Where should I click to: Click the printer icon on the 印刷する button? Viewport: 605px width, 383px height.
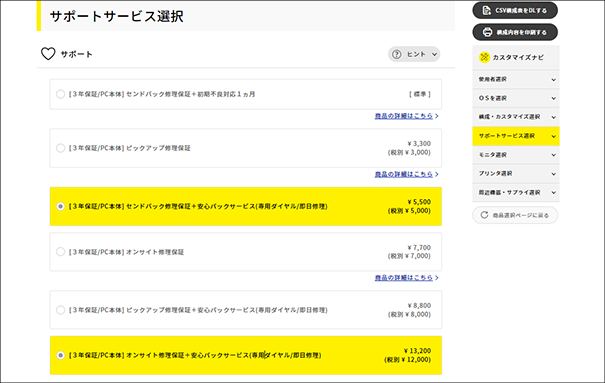click(488, 32)
